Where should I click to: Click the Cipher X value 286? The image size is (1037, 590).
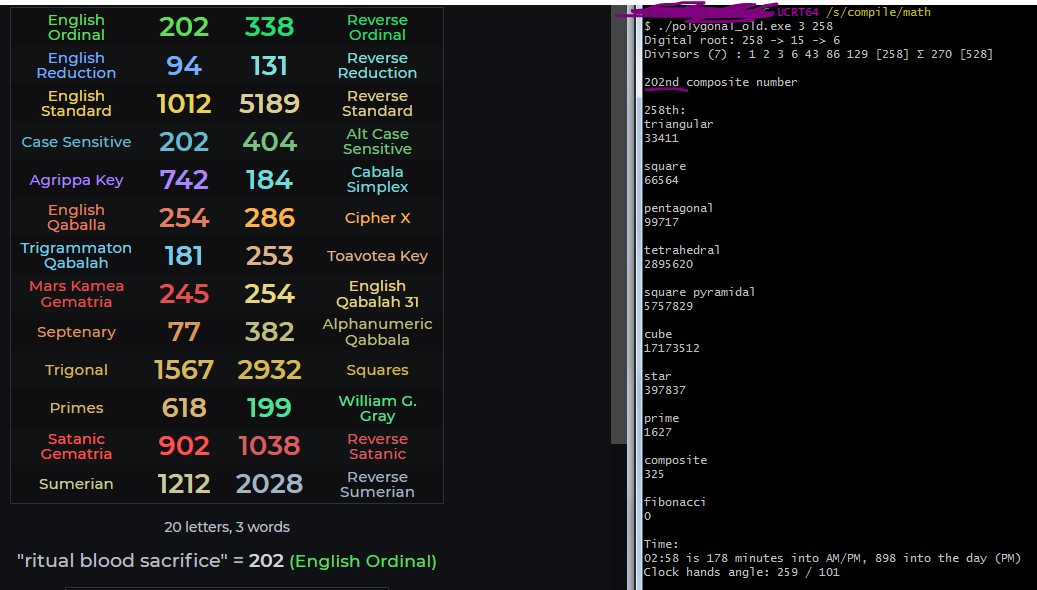(x=269, y=218)
